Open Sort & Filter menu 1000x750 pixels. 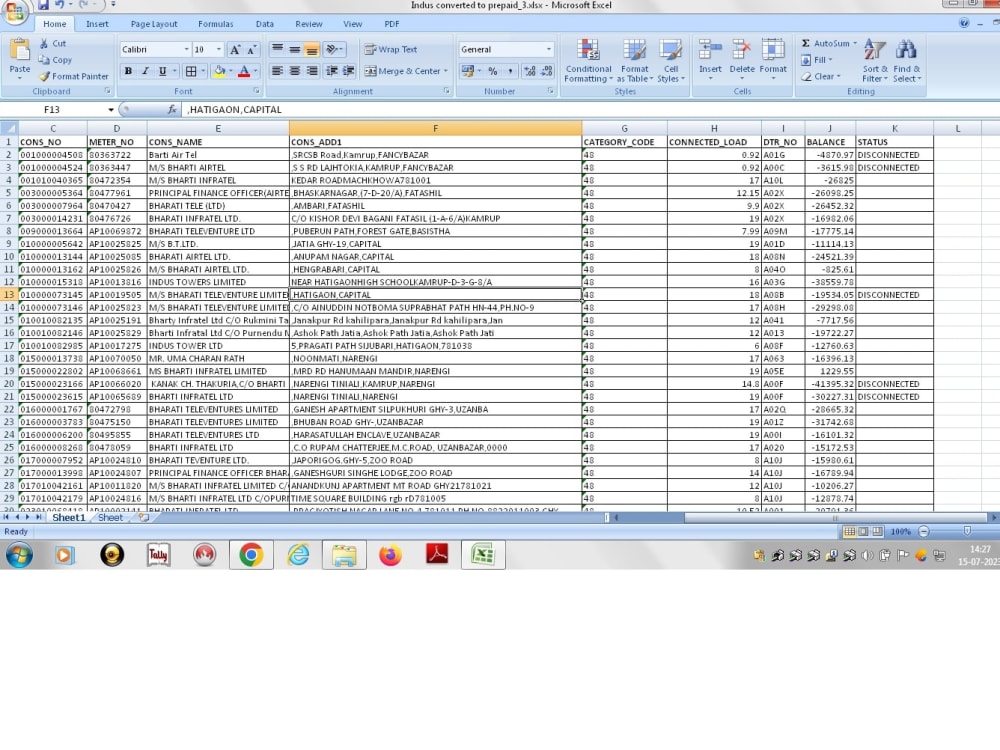874,61
